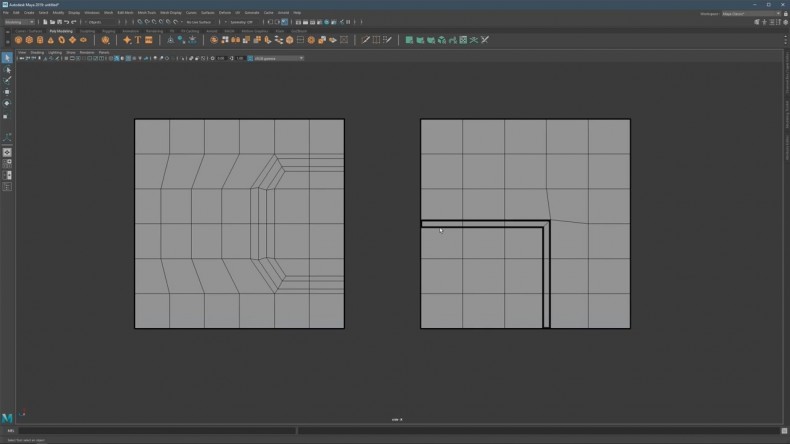
Task: Click the MEL command line input field
Action: (x=157, y=431)
